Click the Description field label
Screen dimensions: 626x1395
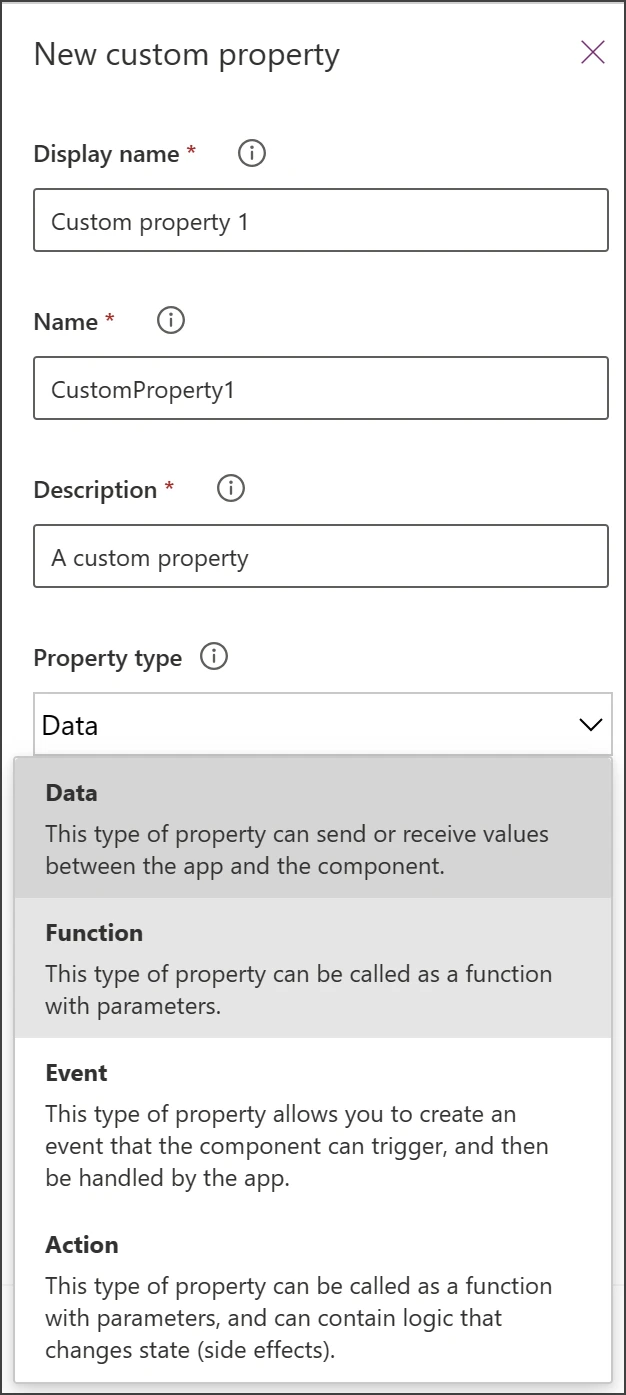click(95, 490)
